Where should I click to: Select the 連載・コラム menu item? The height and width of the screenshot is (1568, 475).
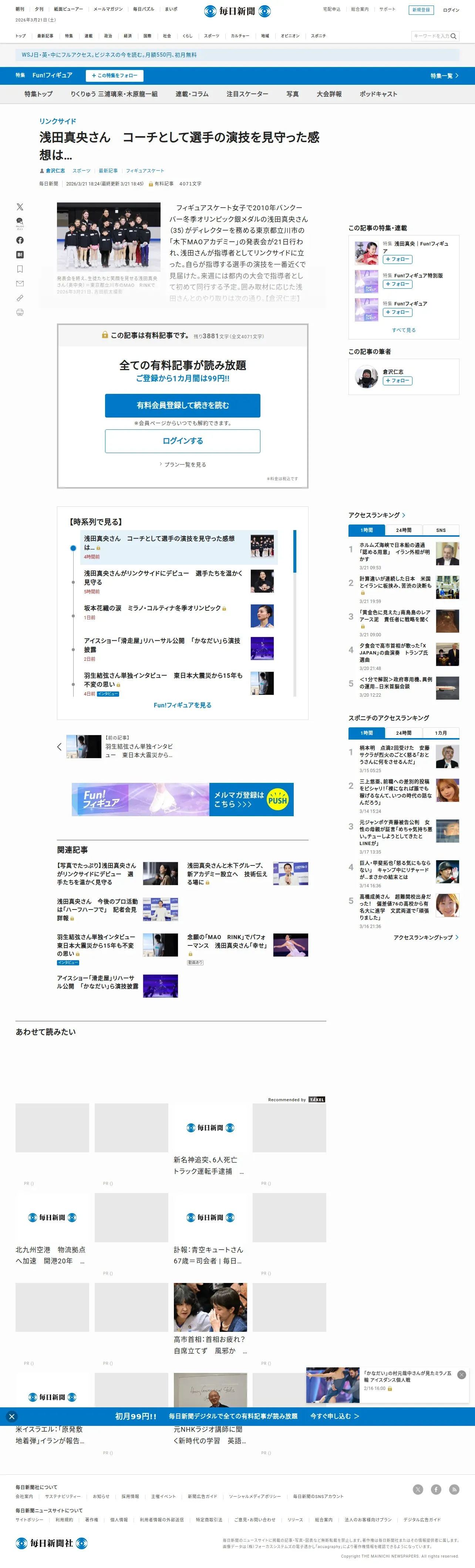click(x=192, y=94)
